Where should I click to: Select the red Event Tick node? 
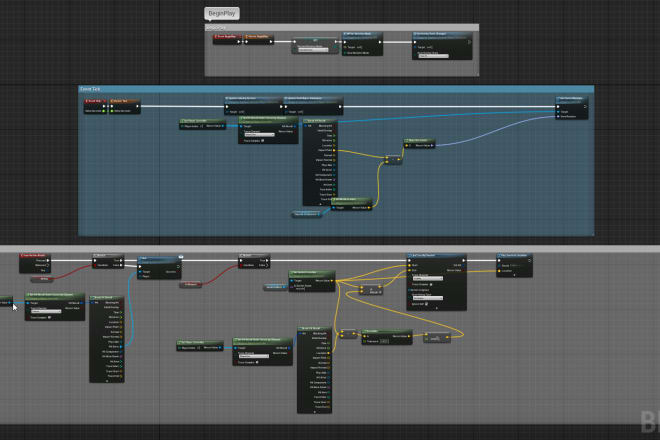click(x=95, y=106)
